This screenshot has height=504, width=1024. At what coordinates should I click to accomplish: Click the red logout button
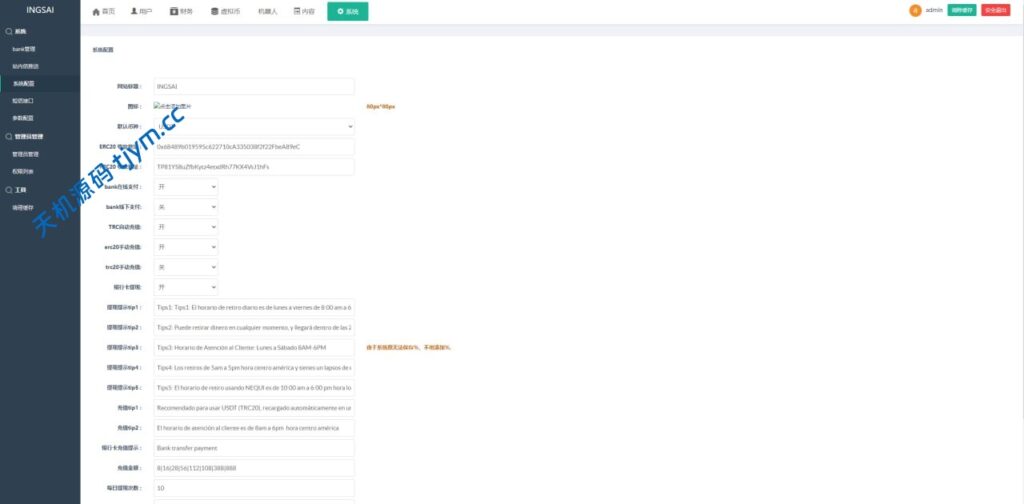click(x=995, y=10)
